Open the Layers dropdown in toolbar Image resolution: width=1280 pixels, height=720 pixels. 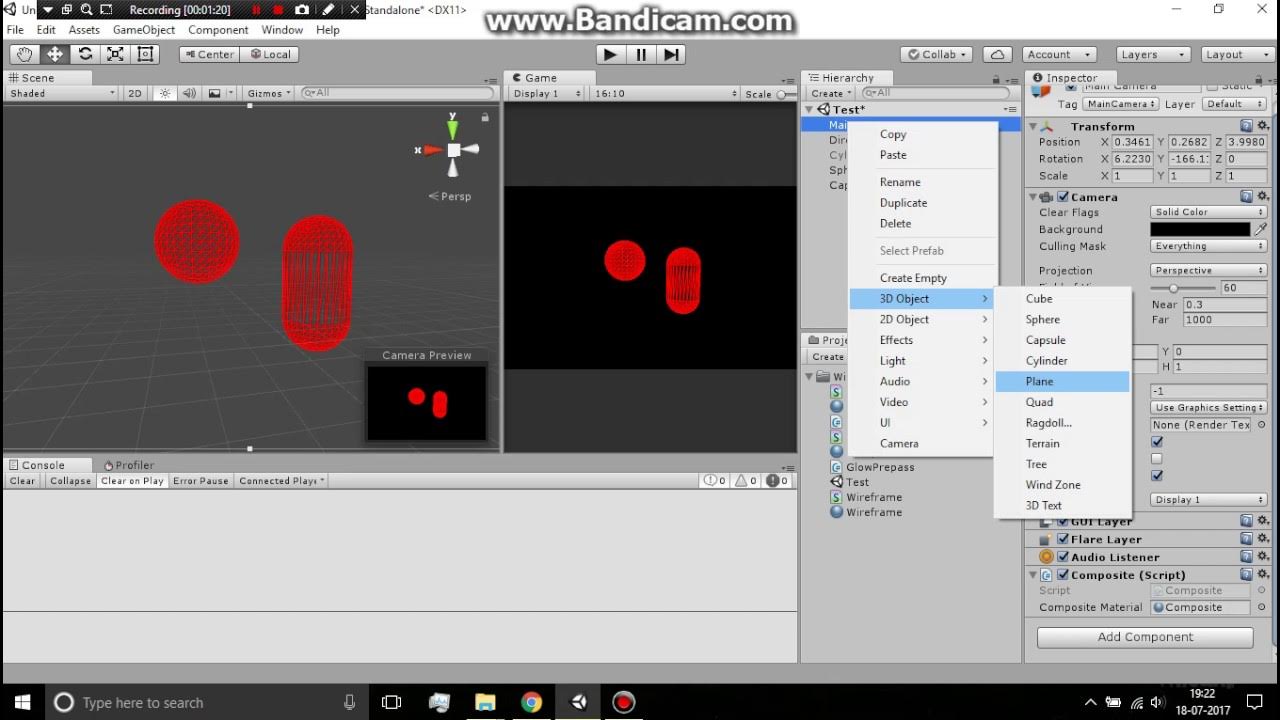[1151, 54]
